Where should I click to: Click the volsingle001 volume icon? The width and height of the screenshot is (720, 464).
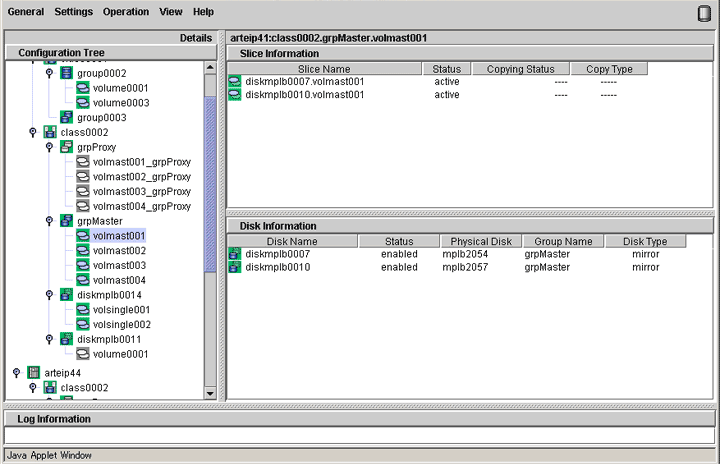[83, 310]
